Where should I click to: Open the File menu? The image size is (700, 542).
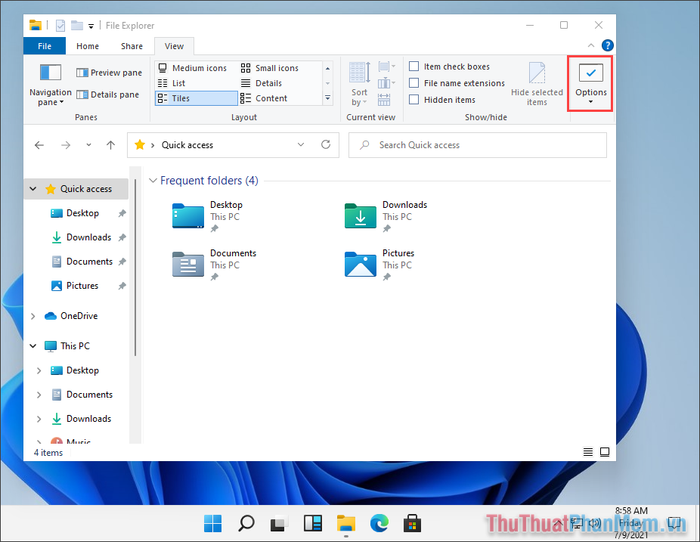tap(45, 46)
